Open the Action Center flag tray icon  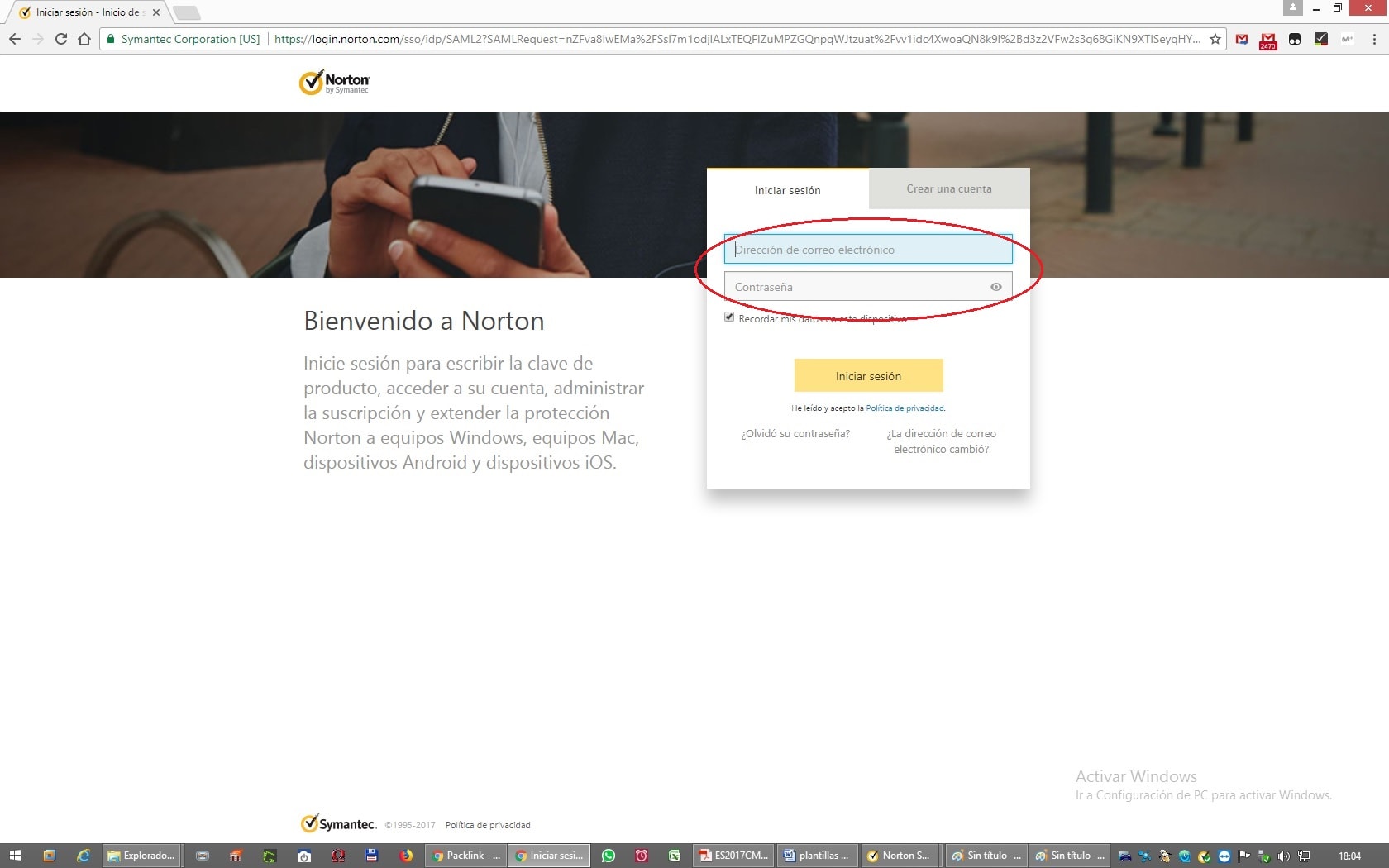coord(1243,856)
